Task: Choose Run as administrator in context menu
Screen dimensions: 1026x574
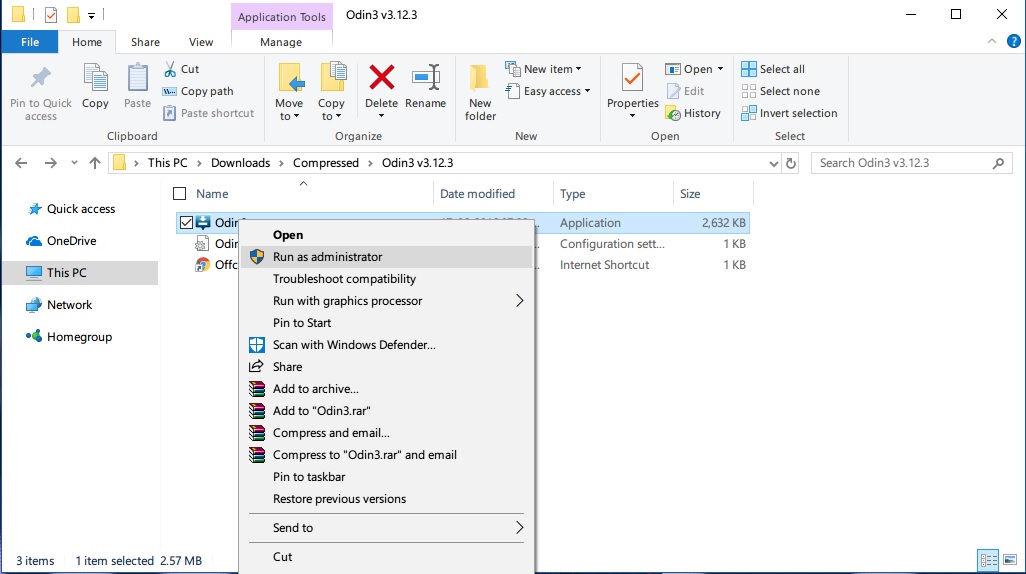Action: 386,257
